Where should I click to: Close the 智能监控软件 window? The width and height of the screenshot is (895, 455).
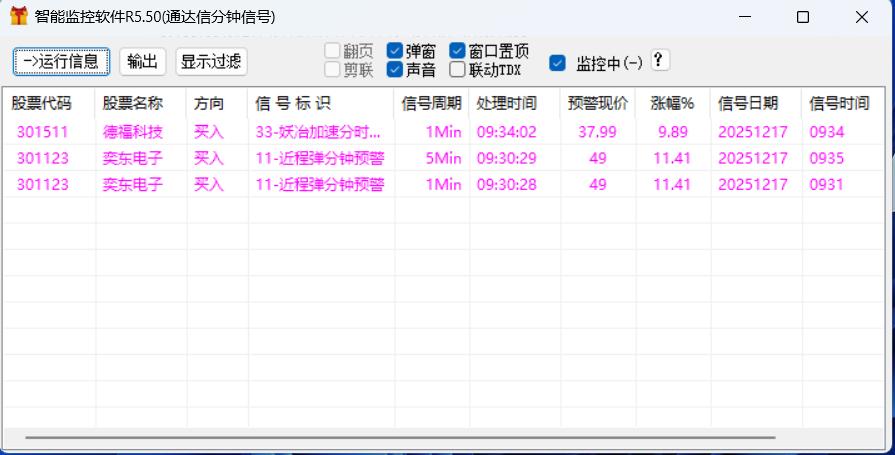pos(861,17)
